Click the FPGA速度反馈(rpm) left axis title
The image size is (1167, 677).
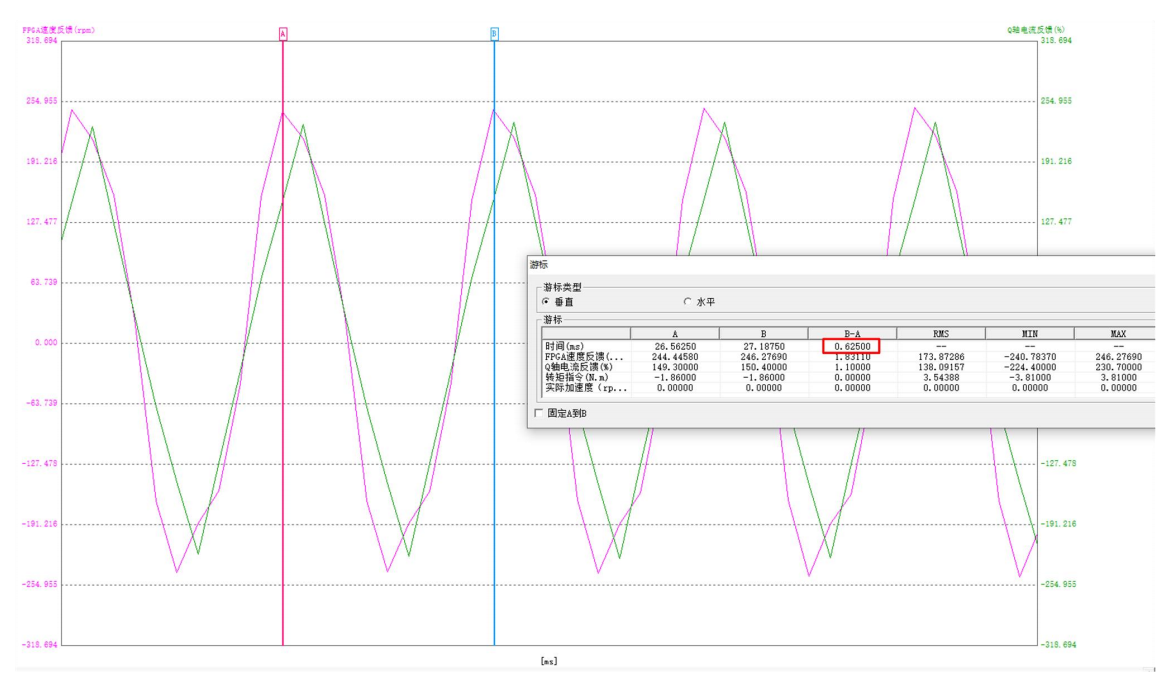pos(59,31)
